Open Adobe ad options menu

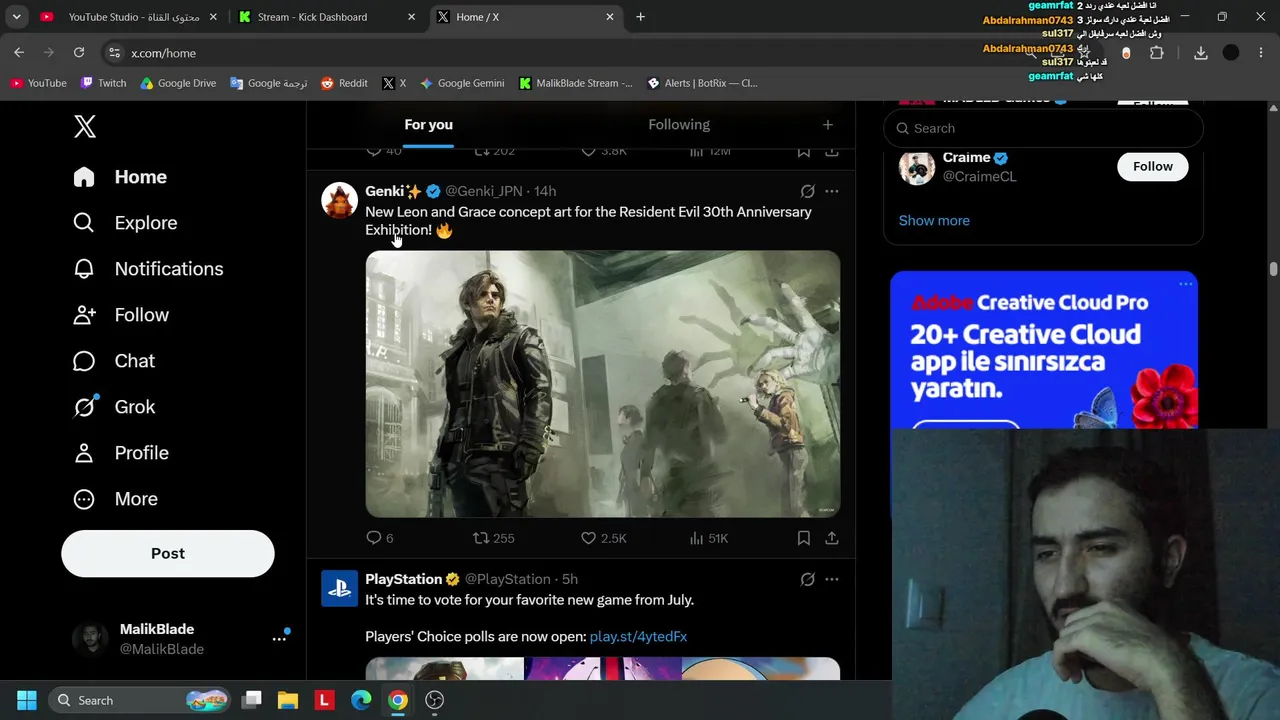click(x=1185, y=284)
